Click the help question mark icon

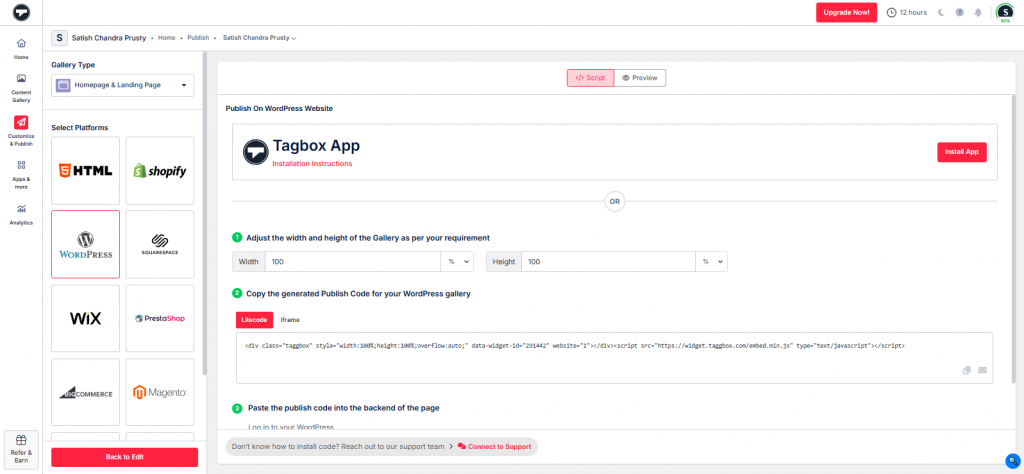pyautogui.click(x=959, y=13)
